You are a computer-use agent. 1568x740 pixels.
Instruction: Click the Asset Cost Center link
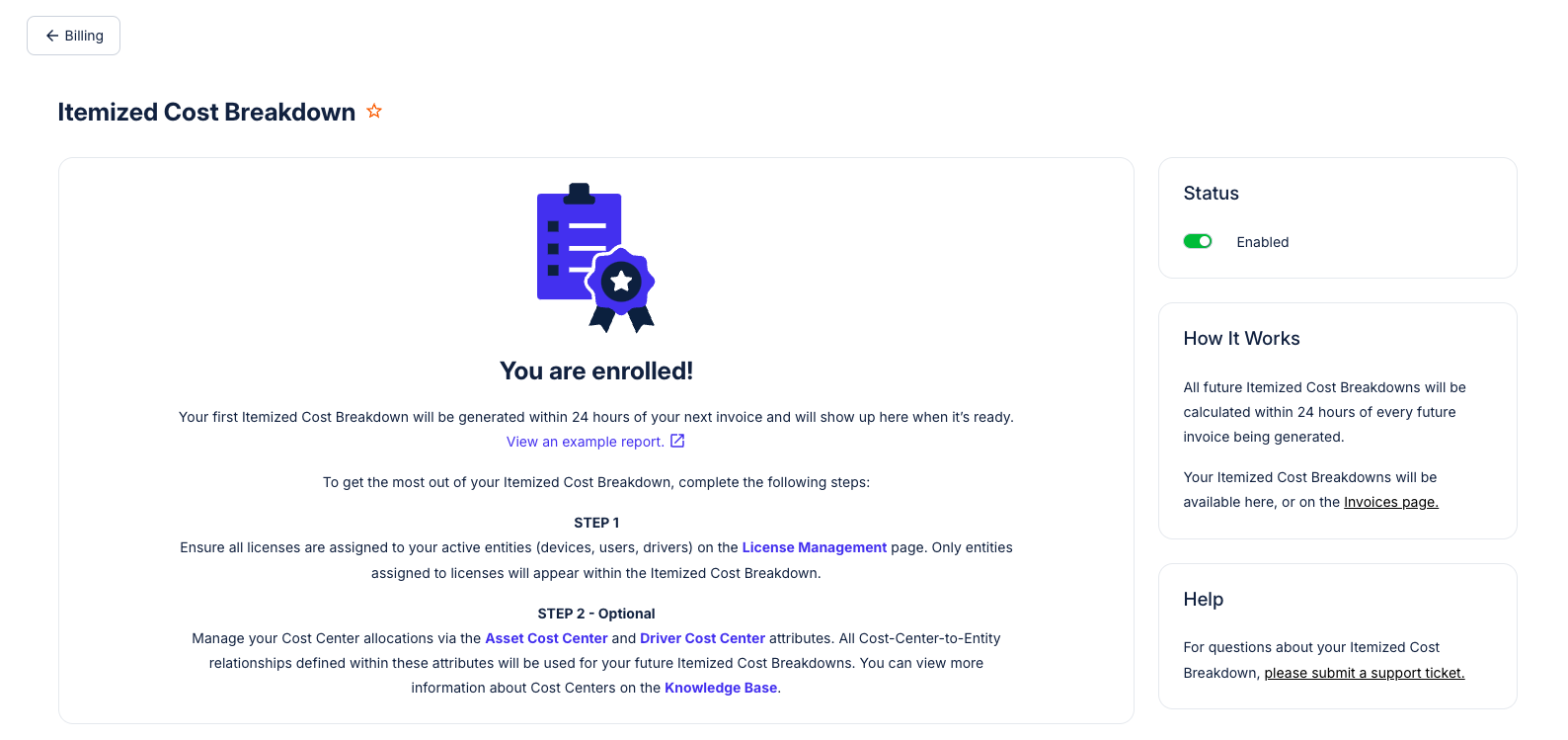click(546, 638)
